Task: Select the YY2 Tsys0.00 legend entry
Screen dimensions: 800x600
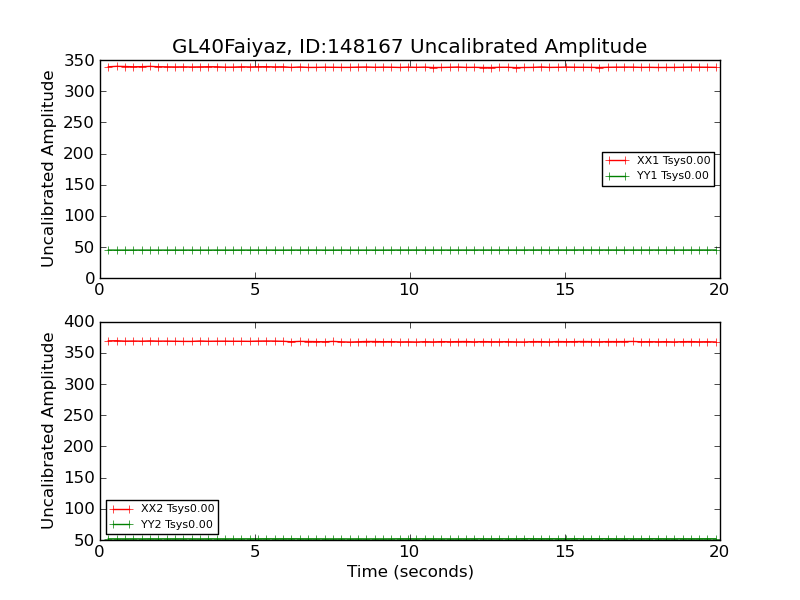Action: tap(161, 524)
